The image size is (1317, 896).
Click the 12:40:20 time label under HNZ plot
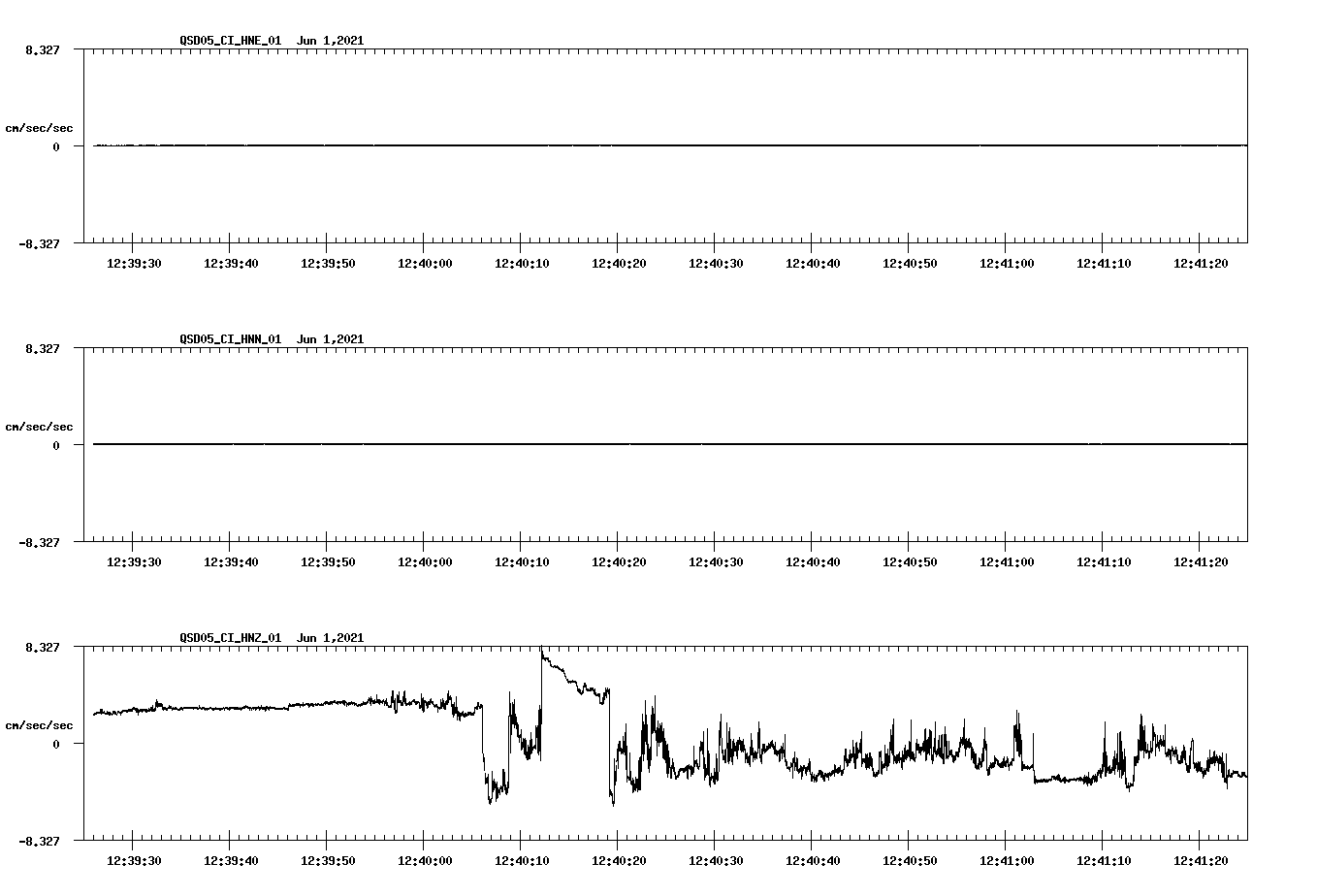pos(619,861)
